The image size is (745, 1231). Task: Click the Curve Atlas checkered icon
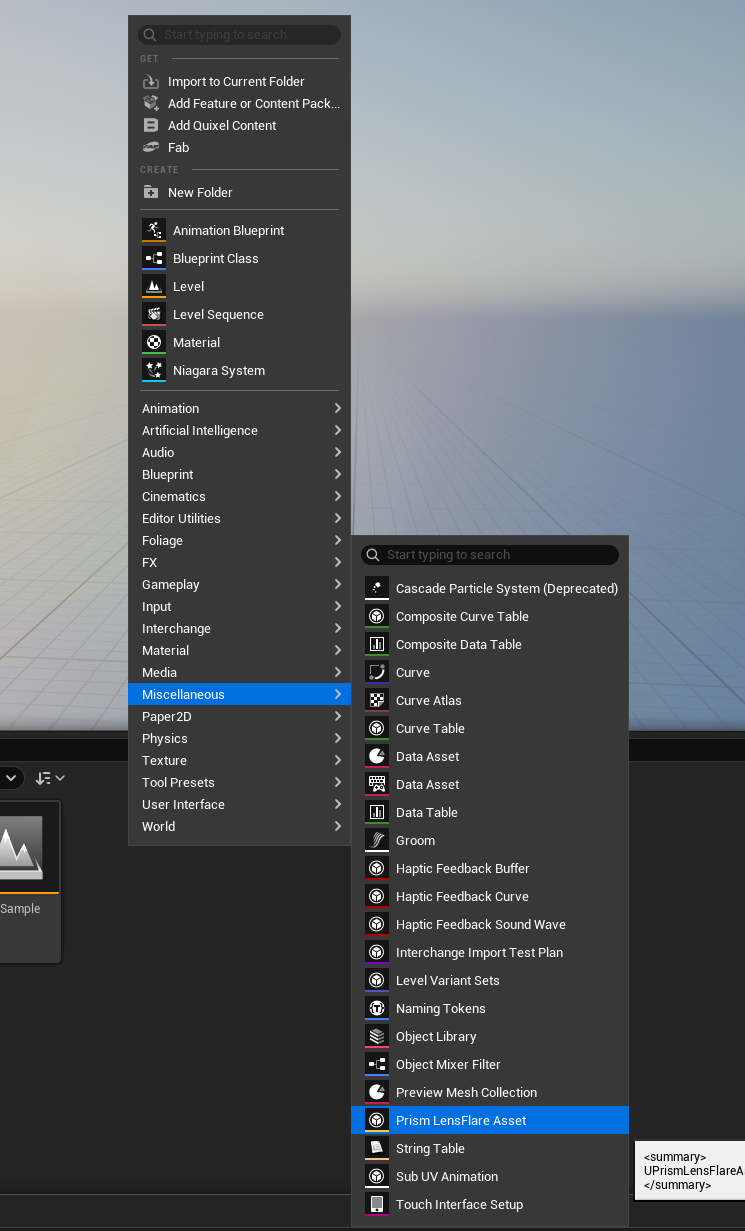(377, 700)
